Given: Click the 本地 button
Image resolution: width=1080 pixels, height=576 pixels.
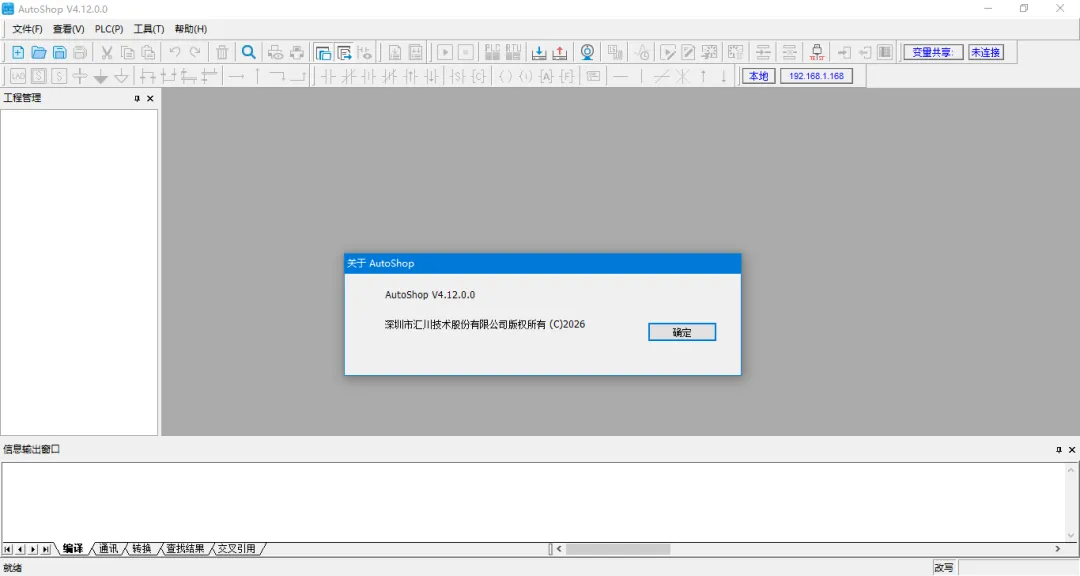Looking at the screenshot, I should (758, 76).
